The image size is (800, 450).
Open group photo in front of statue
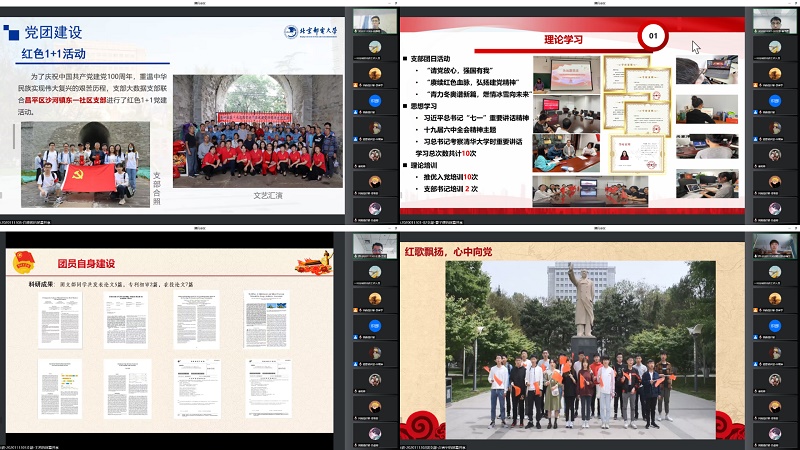580,351
